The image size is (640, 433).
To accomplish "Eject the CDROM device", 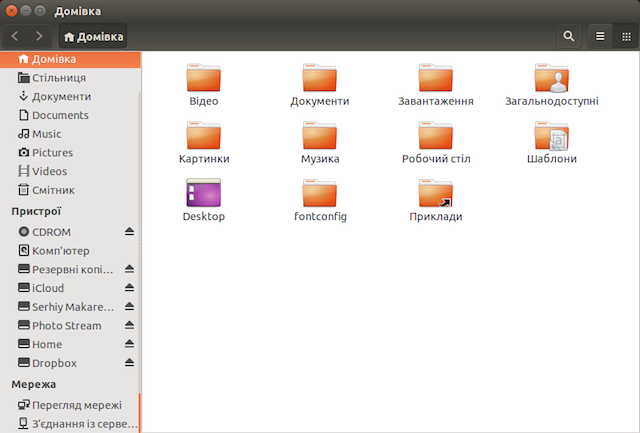I will (129, 231).
